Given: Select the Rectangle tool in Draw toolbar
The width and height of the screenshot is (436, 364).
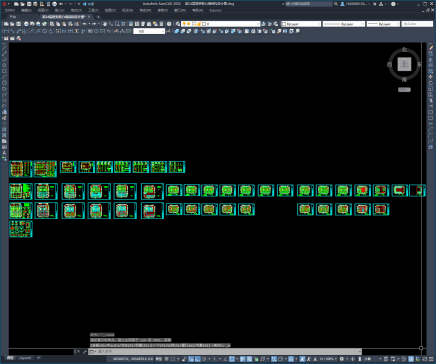Looking at the screenshot, I should 4,71.
